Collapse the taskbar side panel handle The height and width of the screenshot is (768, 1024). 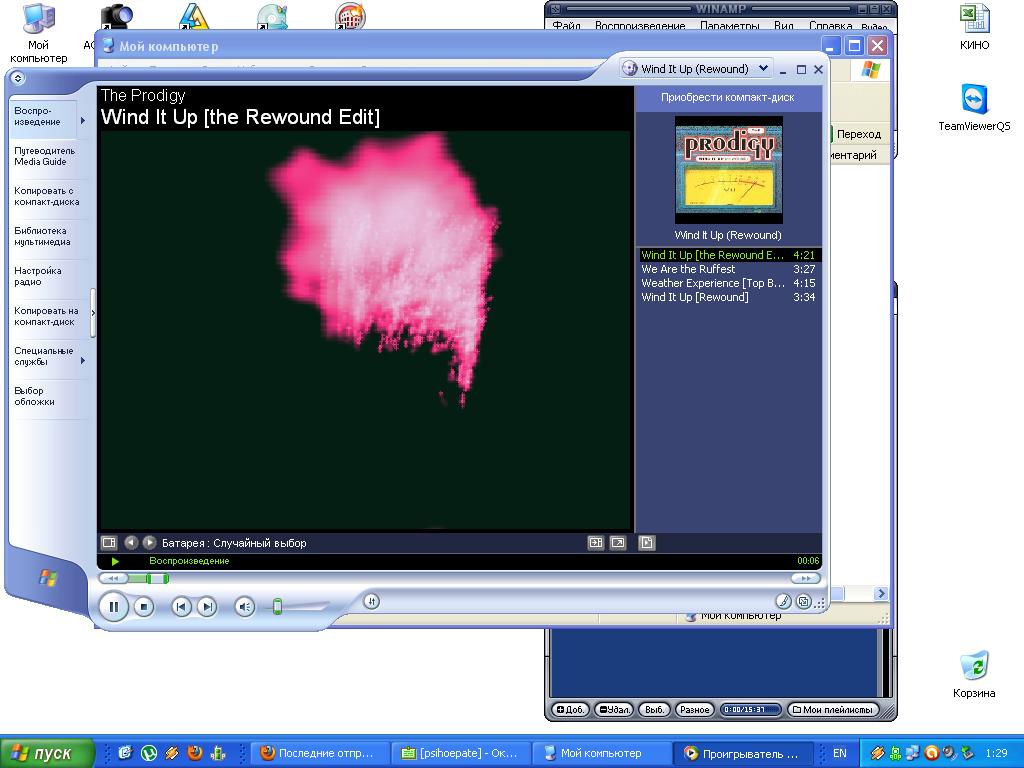pos(93,313)
